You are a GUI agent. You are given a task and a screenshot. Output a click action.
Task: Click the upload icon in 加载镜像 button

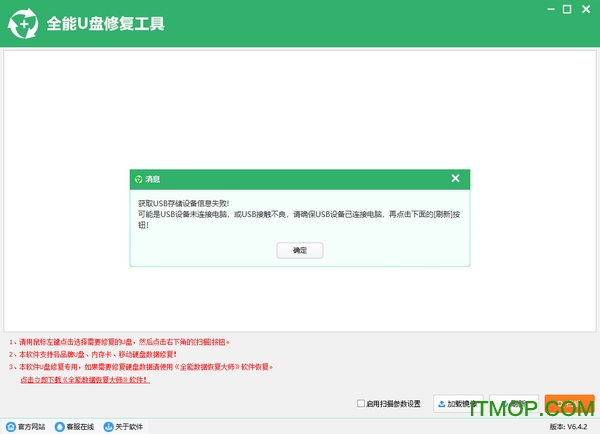(441, 404)
